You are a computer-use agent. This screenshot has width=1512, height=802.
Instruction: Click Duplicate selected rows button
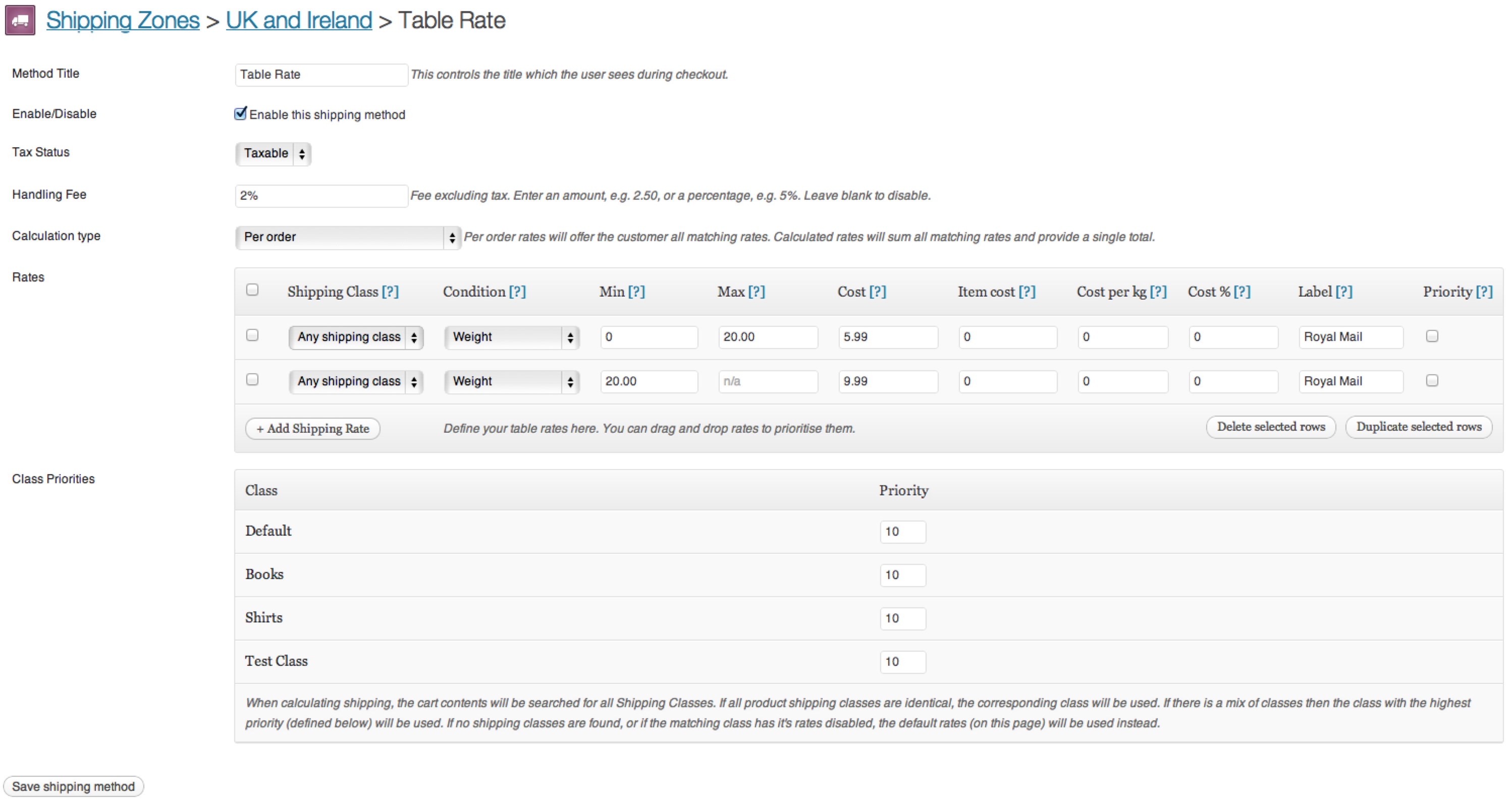click(x=1419, y=427)
